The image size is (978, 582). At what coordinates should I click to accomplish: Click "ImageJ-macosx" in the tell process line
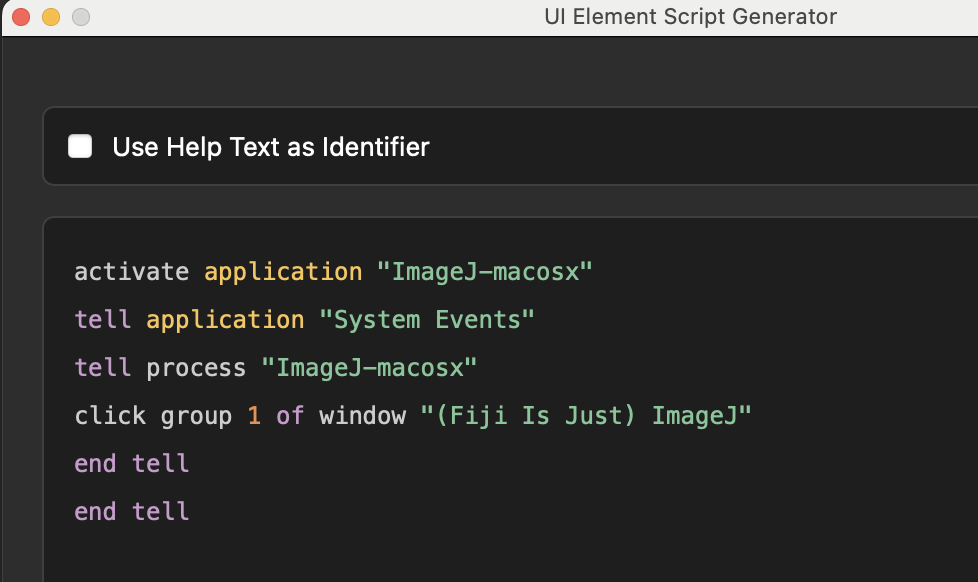(x=369, y=368)
